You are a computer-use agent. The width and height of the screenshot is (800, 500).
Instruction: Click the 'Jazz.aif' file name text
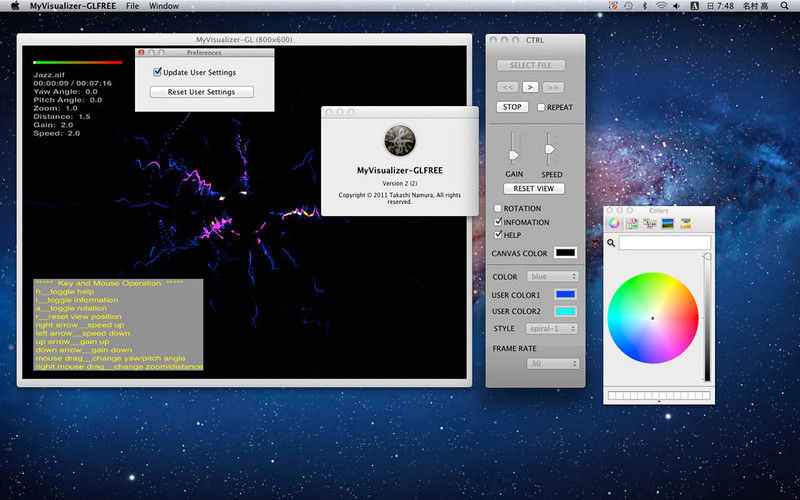point(49,74)
